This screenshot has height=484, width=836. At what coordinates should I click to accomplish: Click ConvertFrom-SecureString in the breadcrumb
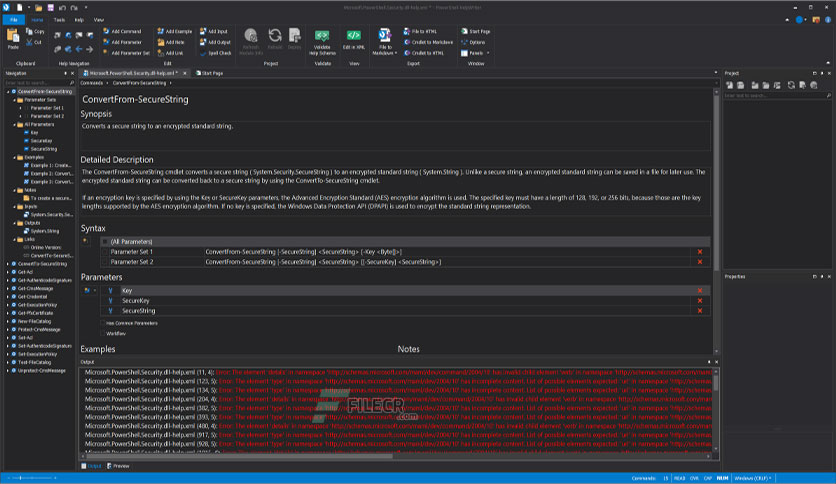tap(139, 83)
